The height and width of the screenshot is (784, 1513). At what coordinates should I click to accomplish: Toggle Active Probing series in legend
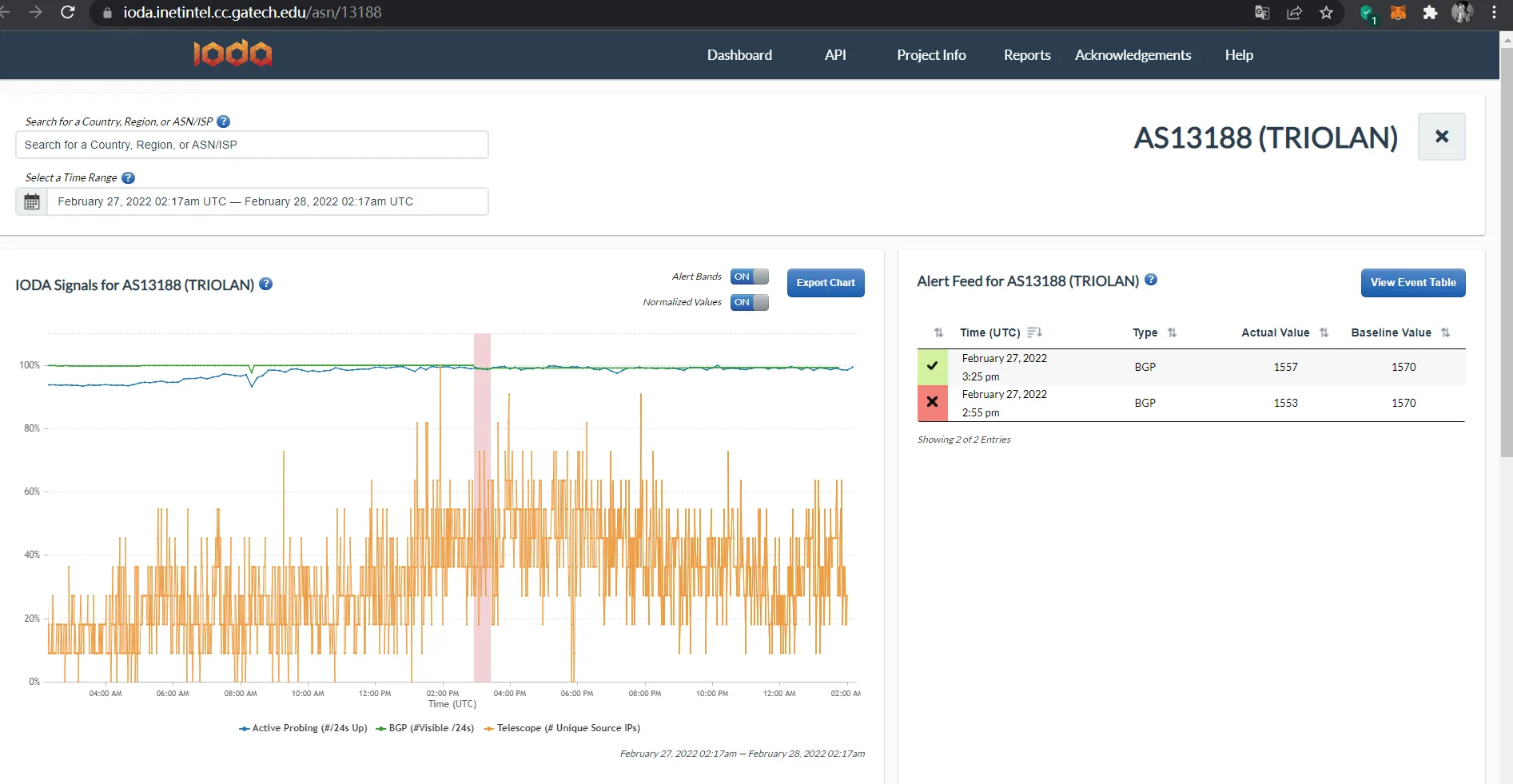click(303, 728)
